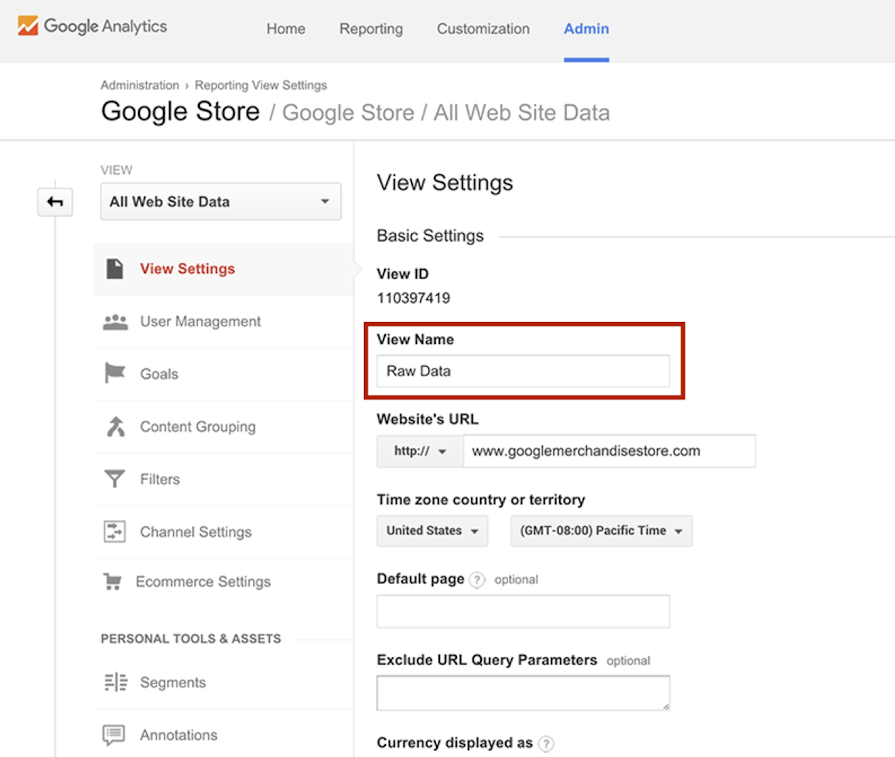
Task: Switch to the Reporting tab
Action: pyautogui.click(x=371, y=29)
